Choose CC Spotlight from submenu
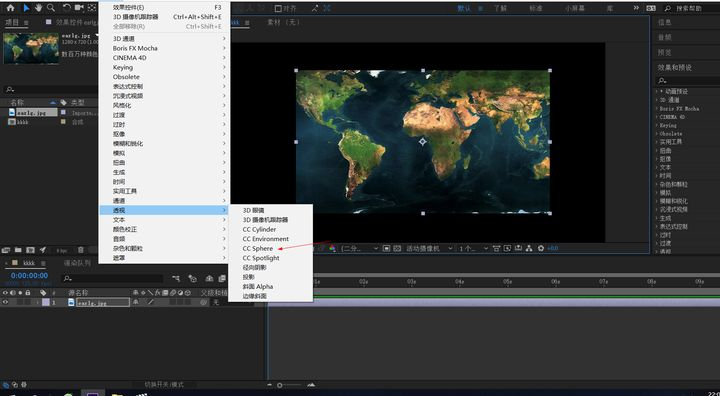Viewport: 720px width, 396px height. click(x=261, y=258)
